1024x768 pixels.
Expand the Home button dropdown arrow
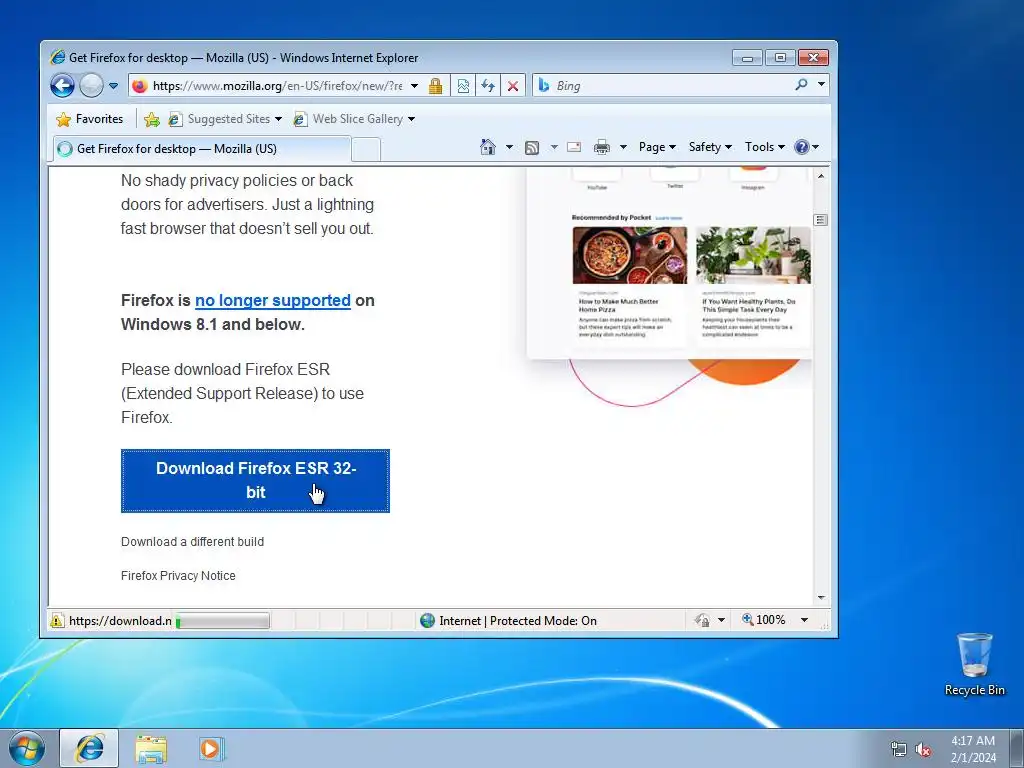[509, 147]
